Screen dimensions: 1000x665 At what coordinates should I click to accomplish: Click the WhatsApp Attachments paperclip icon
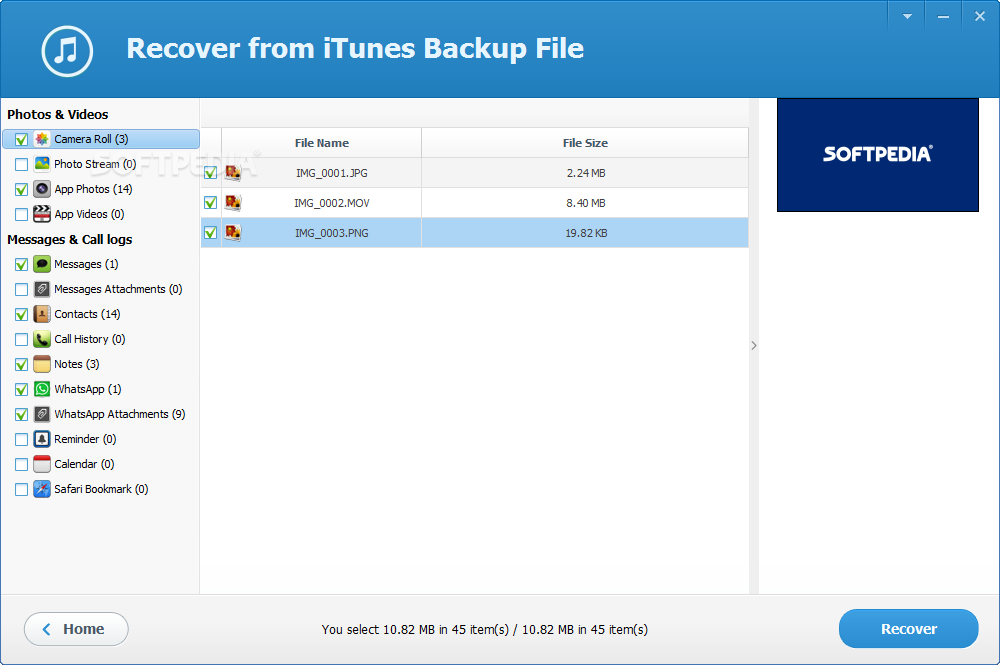42,414
